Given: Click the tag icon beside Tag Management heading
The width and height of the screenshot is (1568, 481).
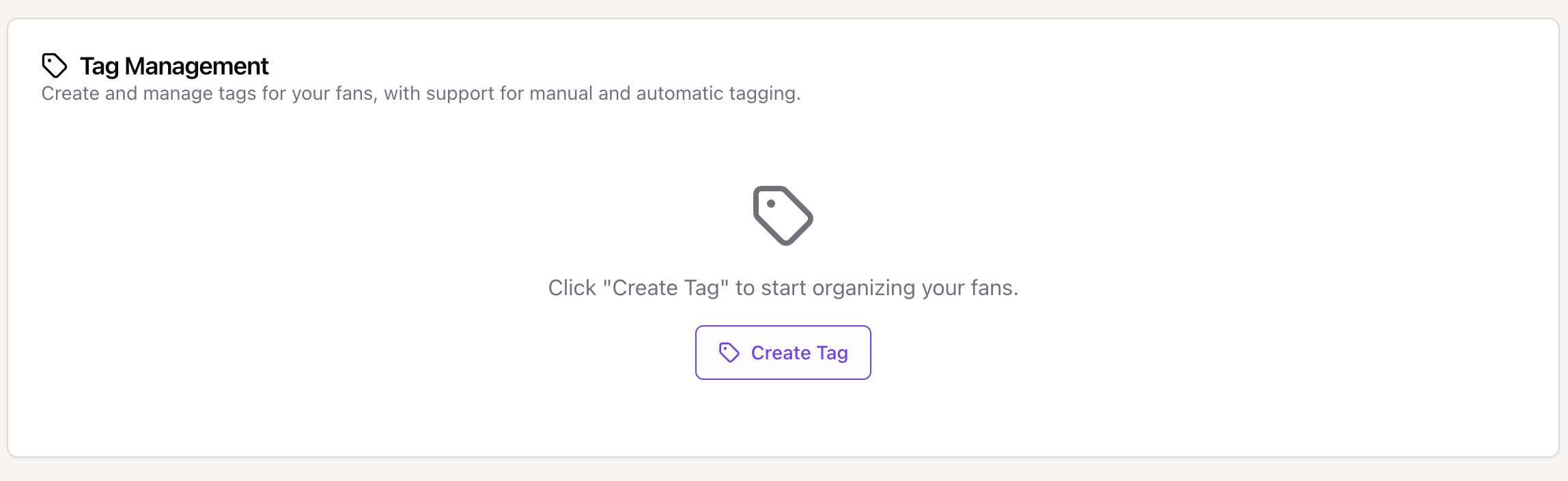Looking at the screenshot, I should point(55,66).
